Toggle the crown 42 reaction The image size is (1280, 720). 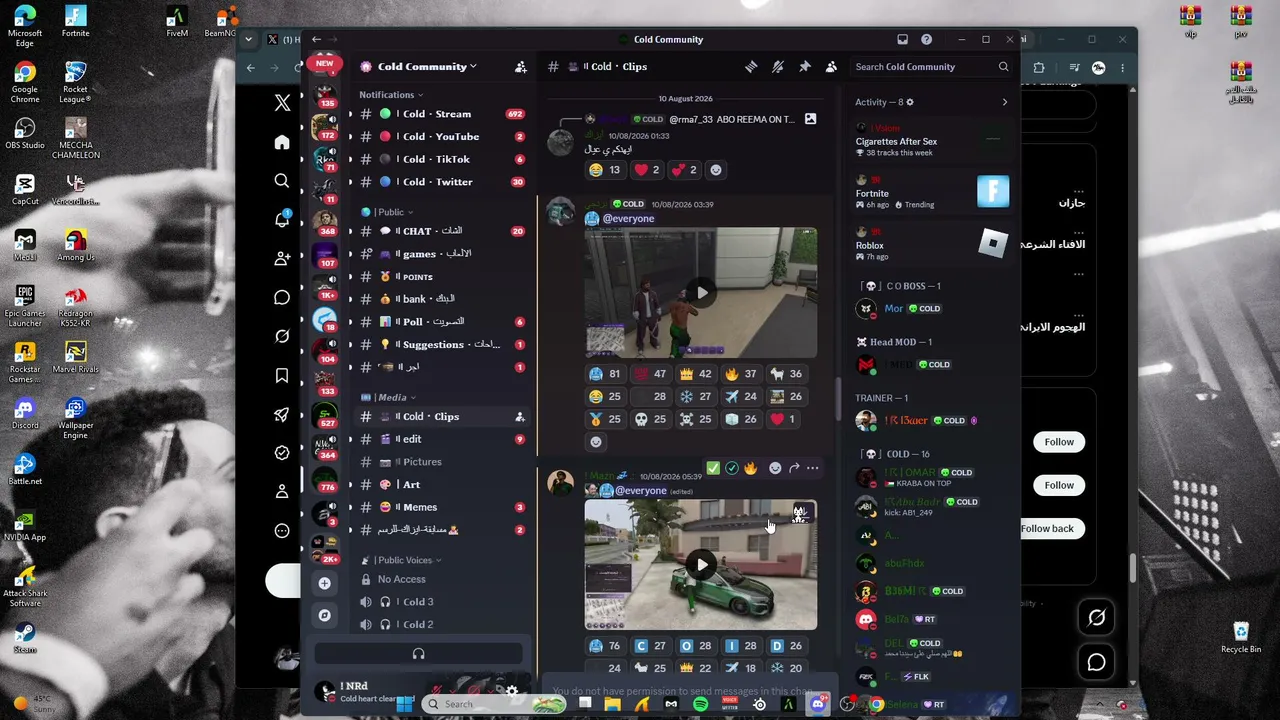(x=696, y=374)
